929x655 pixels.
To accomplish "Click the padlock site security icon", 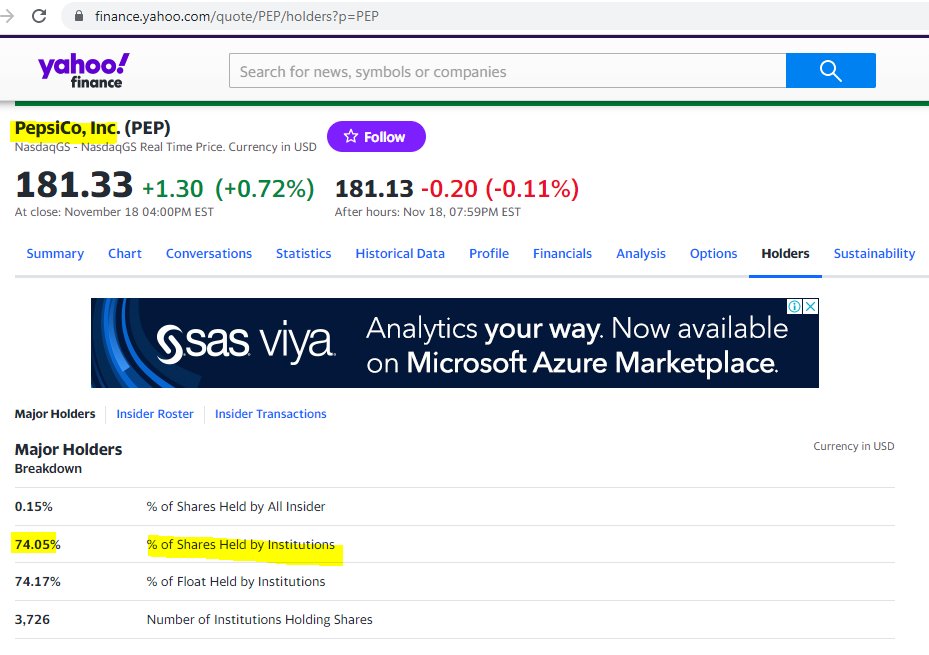I will coord(79,16).
